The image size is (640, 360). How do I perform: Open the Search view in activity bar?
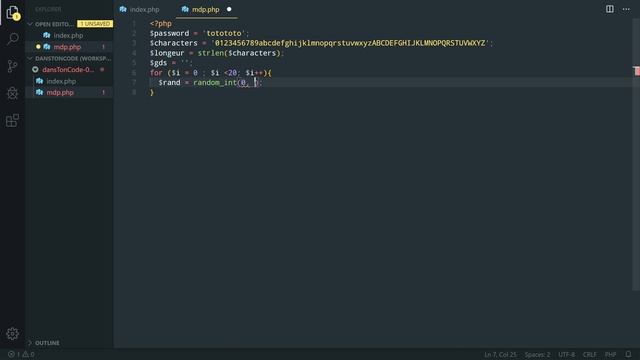click(13, 39)
